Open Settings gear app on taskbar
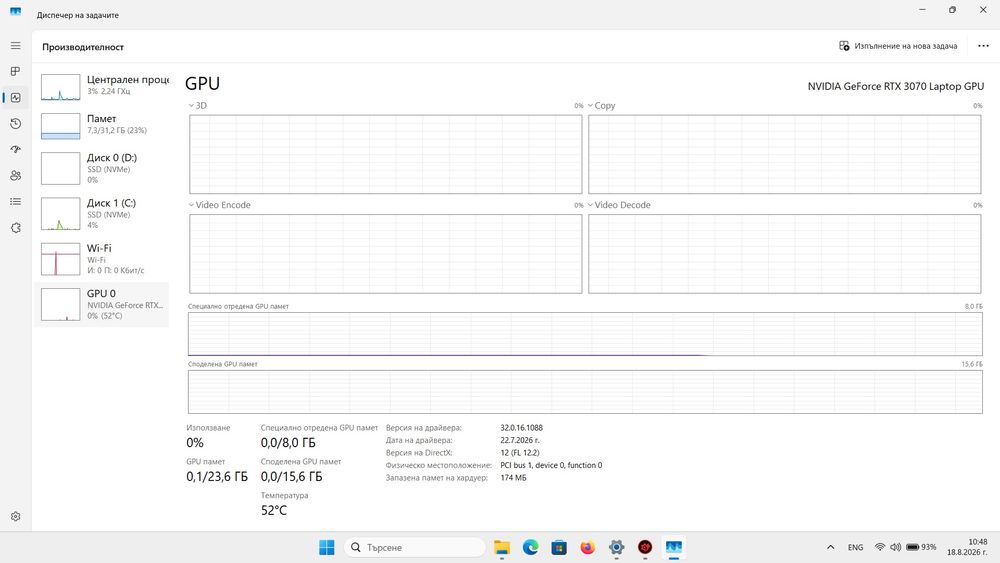The image size is (1000, 563). coord(616,547)
